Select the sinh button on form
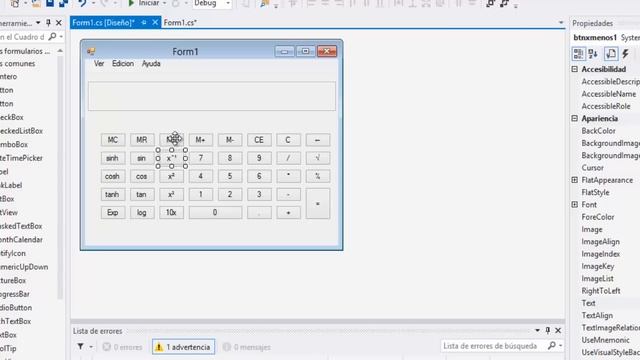640x360 pixels. tap(113, 158)
